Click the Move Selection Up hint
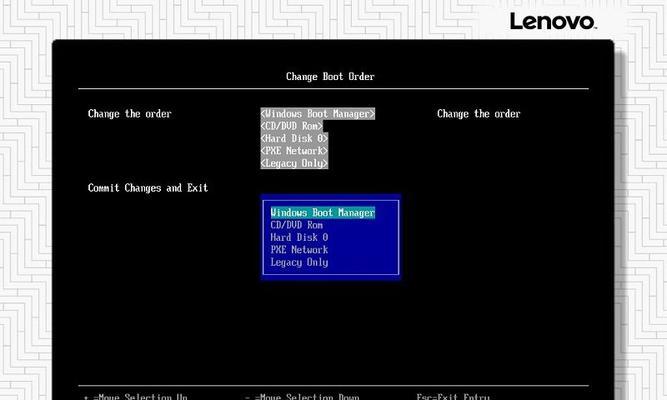The width and height of the screenshot is (667, 400). coord(136,397)
